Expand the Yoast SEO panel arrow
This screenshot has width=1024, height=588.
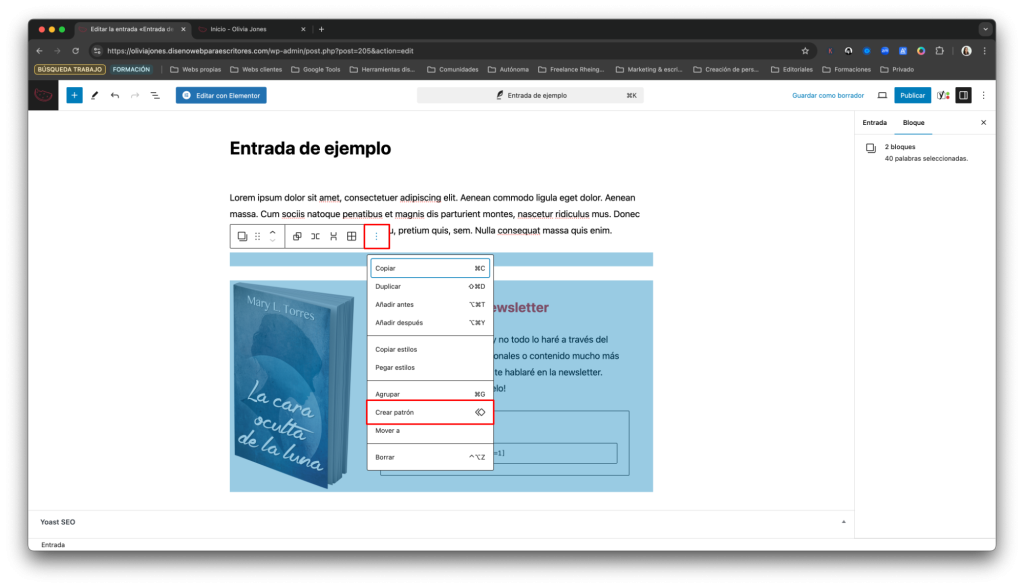pyautogui.click(x=843, y=522)
